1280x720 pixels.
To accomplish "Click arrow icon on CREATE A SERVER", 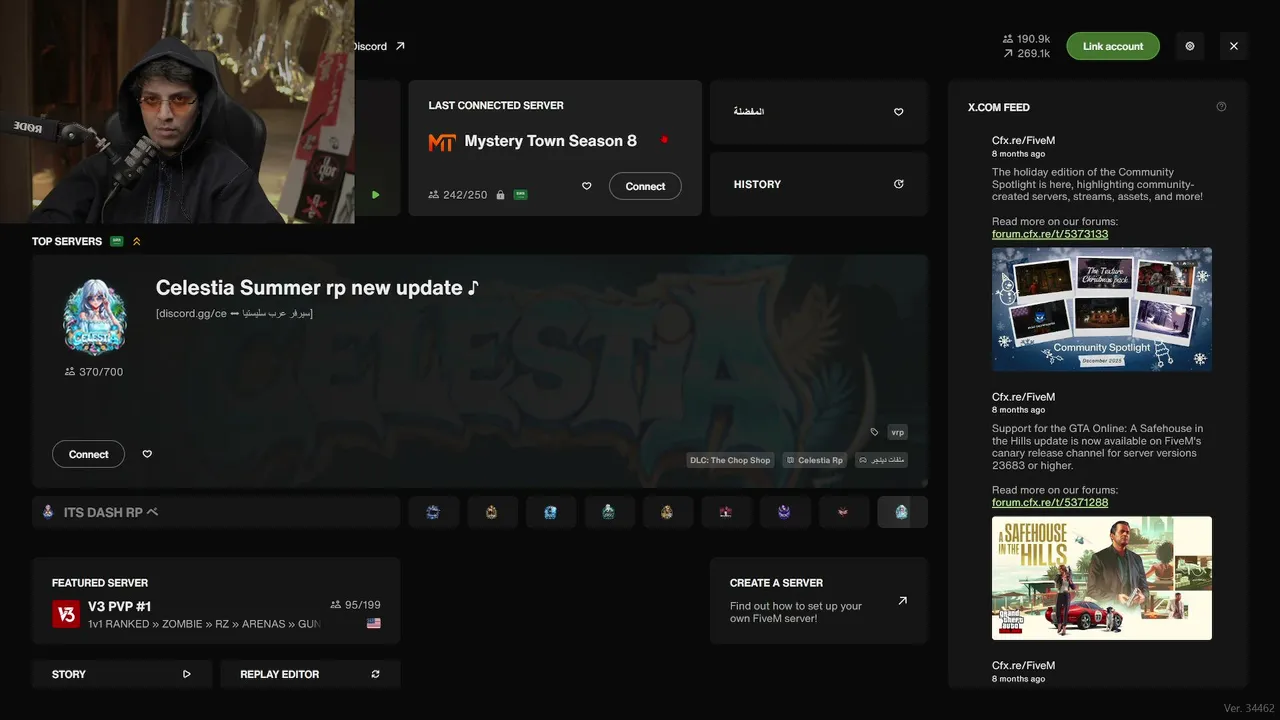I will (902, 601).
